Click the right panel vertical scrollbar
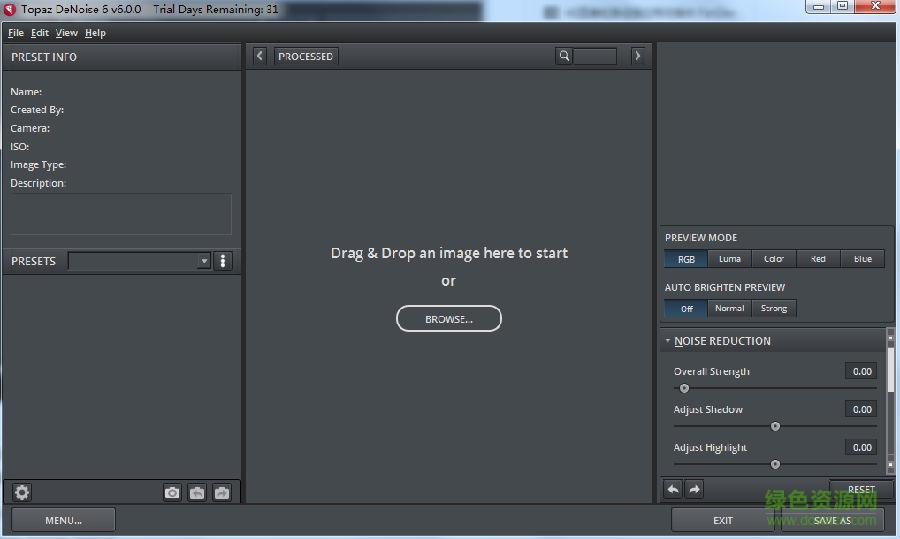This screenshot has width=900, height=539. [x=890, y=402]
